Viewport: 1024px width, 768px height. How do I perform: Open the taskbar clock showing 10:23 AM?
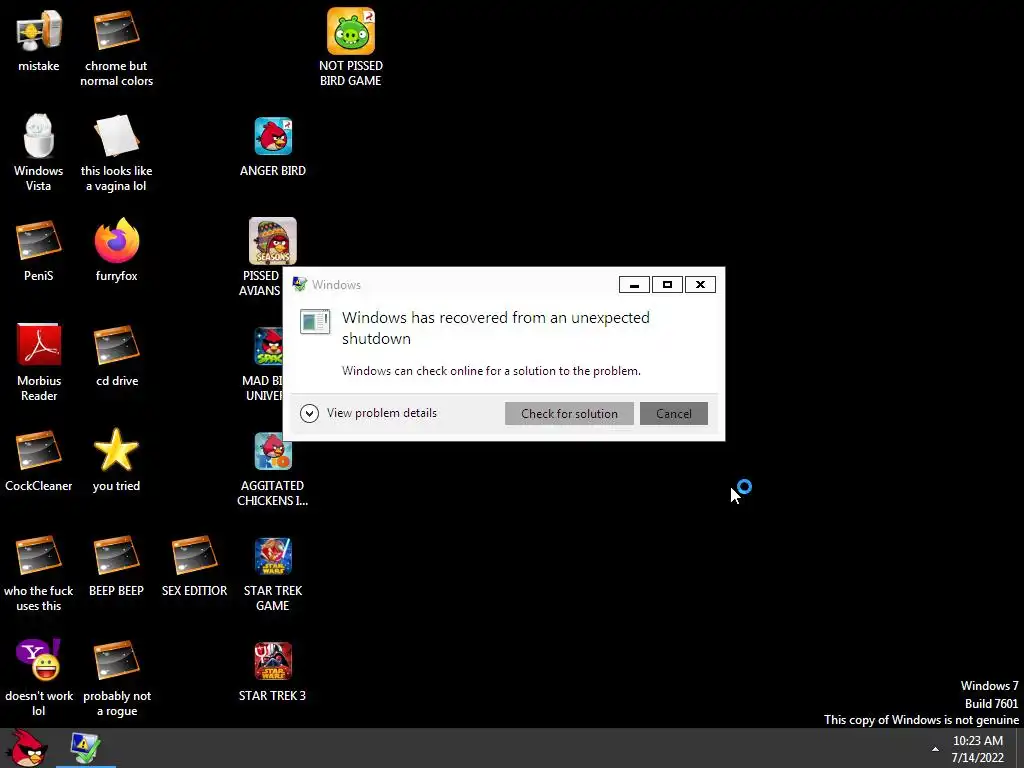[978, 748]
